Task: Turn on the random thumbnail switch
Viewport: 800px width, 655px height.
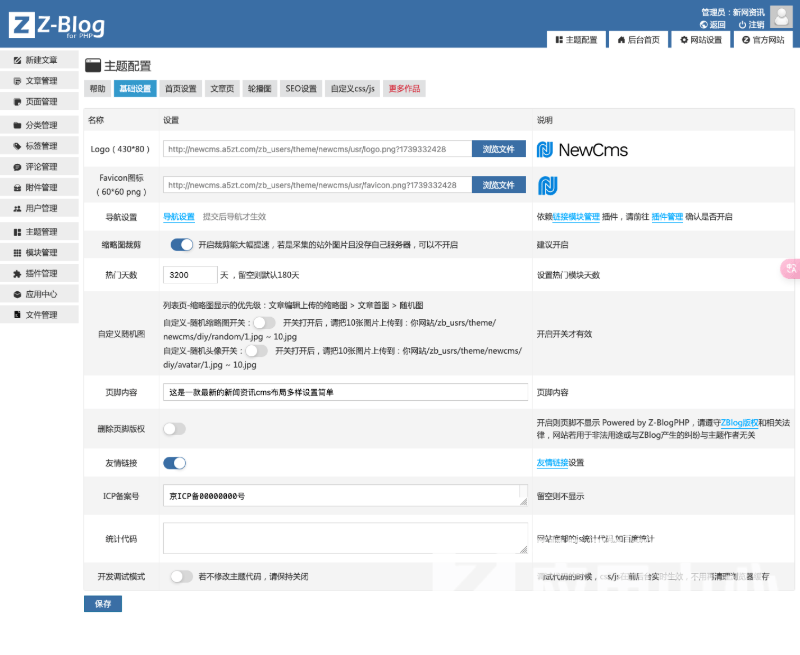Action: click(x=264, y=323)
